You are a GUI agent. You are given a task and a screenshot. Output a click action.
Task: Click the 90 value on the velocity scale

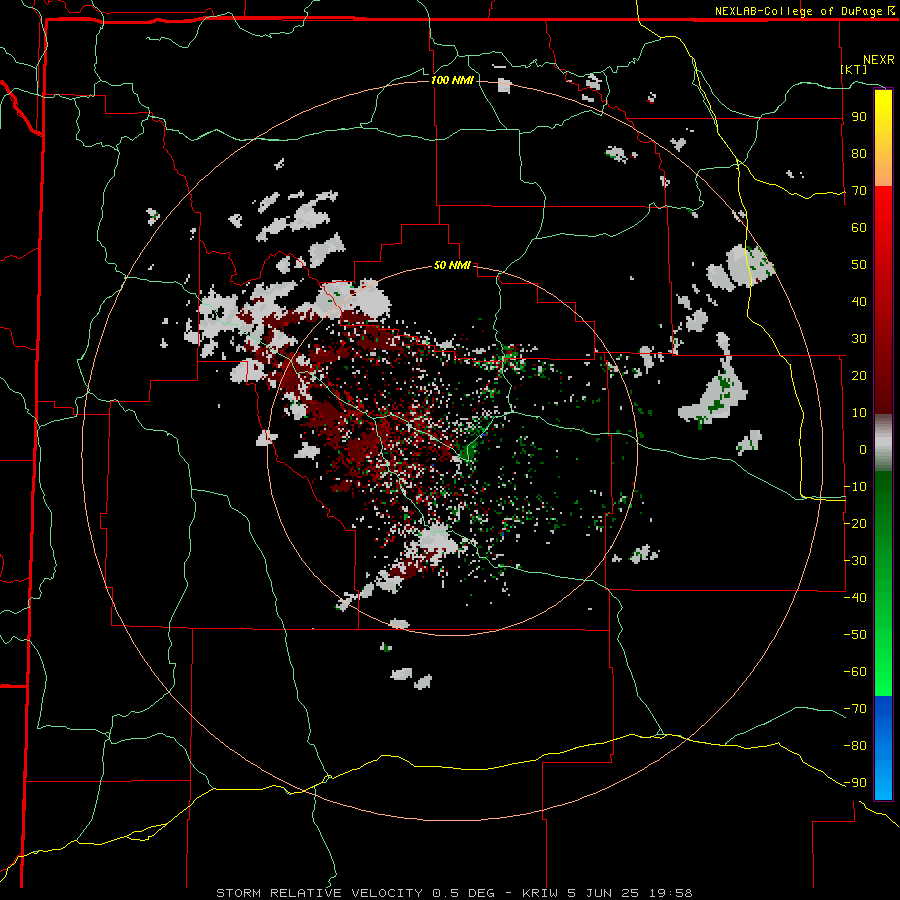tap(859, 117)
